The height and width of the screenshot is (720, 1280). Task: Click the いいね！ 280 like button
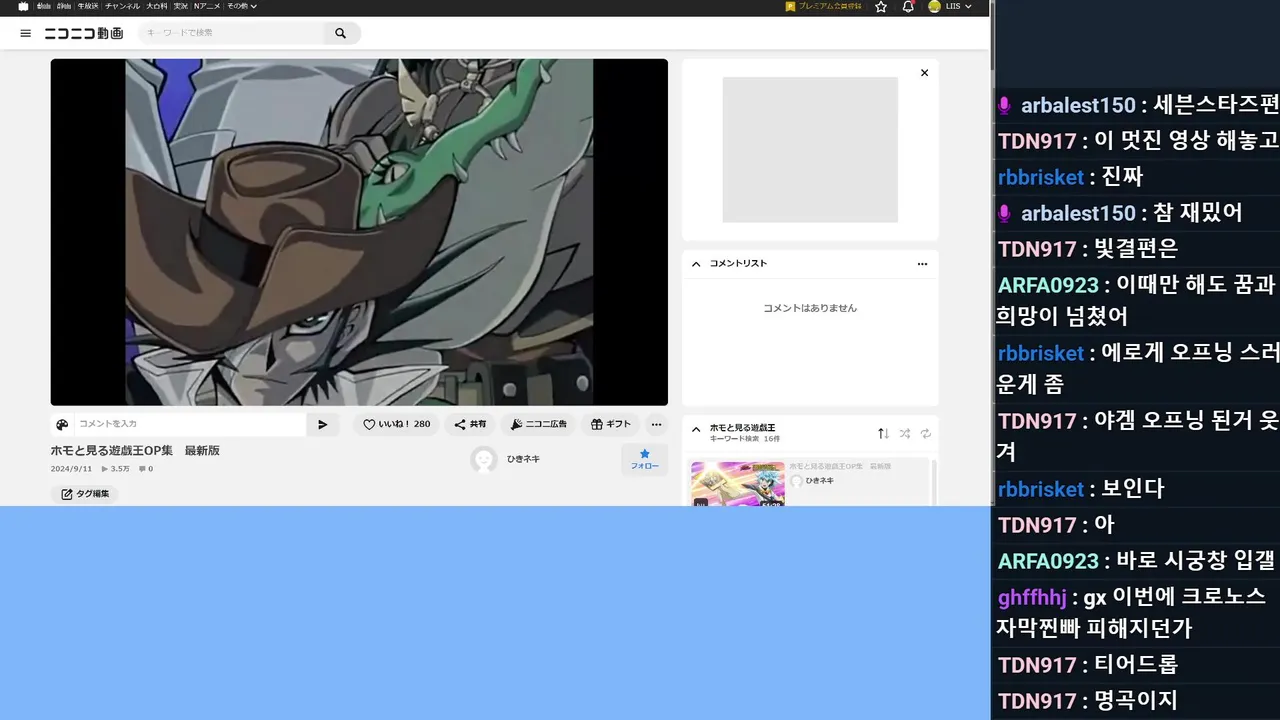[396, 424]
